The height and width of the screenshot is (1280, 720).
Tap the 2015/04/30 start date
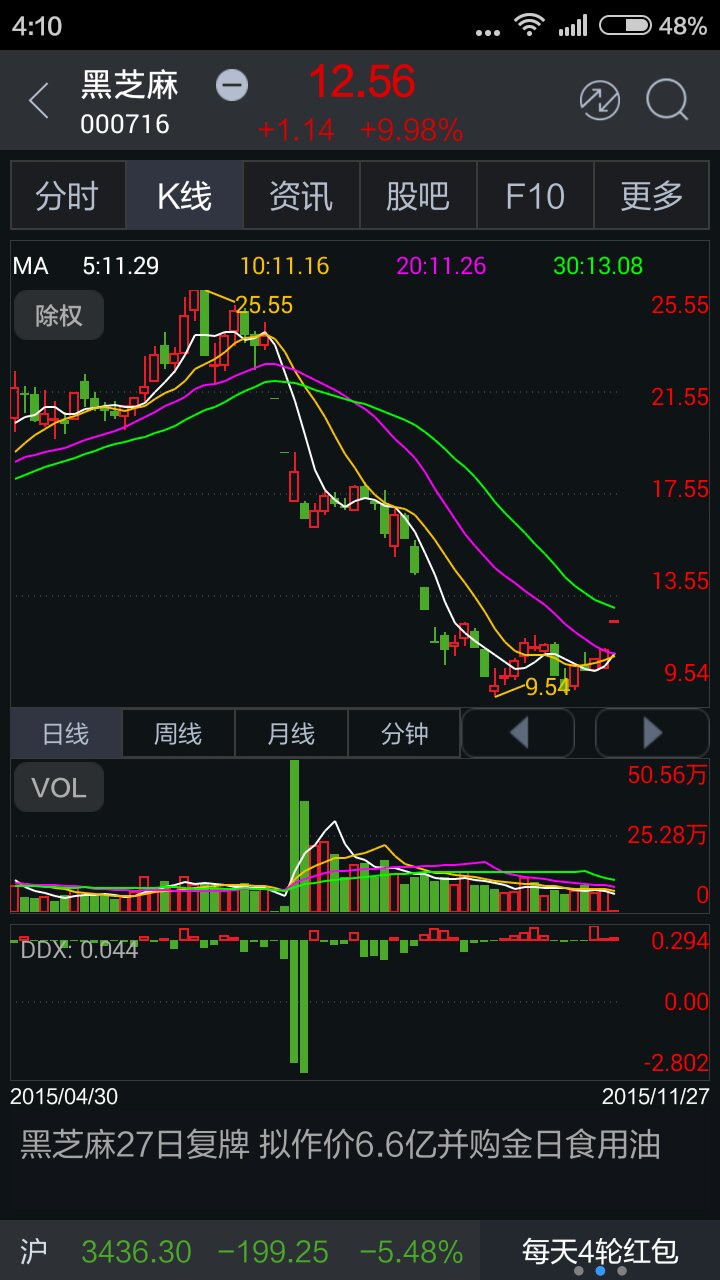64,1096
